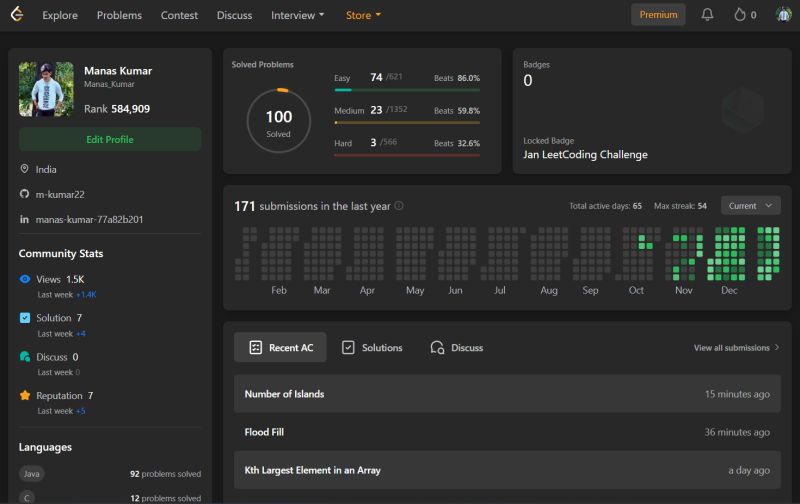Click the Easy problems progress bar
Image resolution: width=800 pixels, height=504 pixels.
(x=407, y=90)
